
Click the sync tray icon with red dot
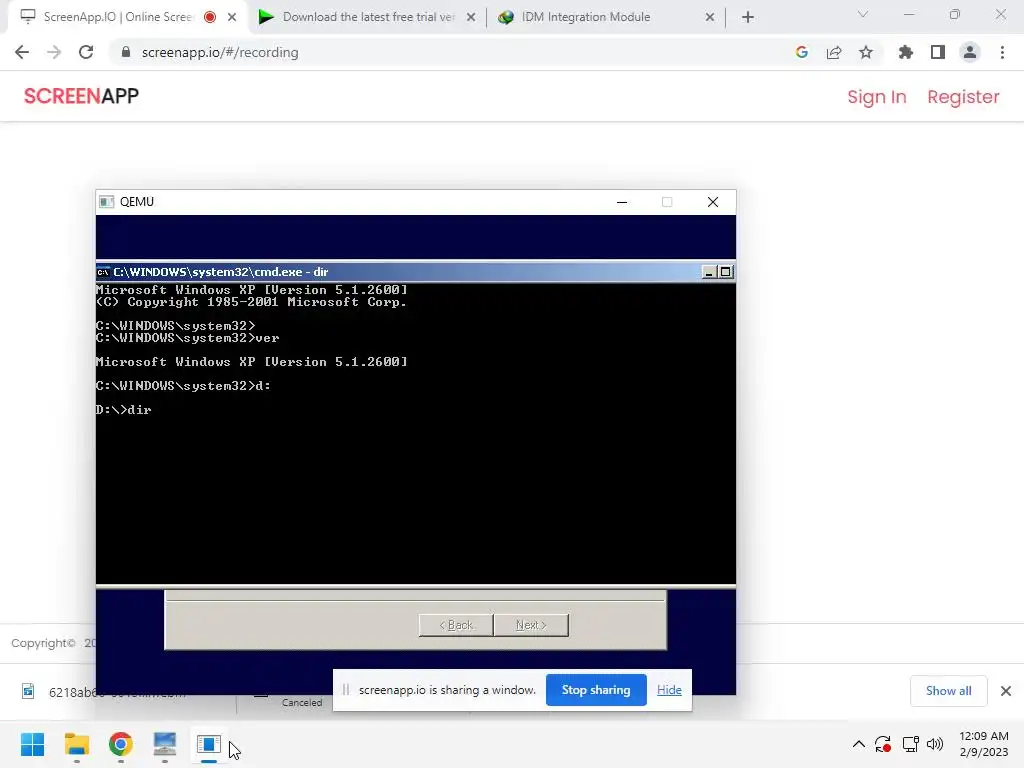(x=883, y=744)
